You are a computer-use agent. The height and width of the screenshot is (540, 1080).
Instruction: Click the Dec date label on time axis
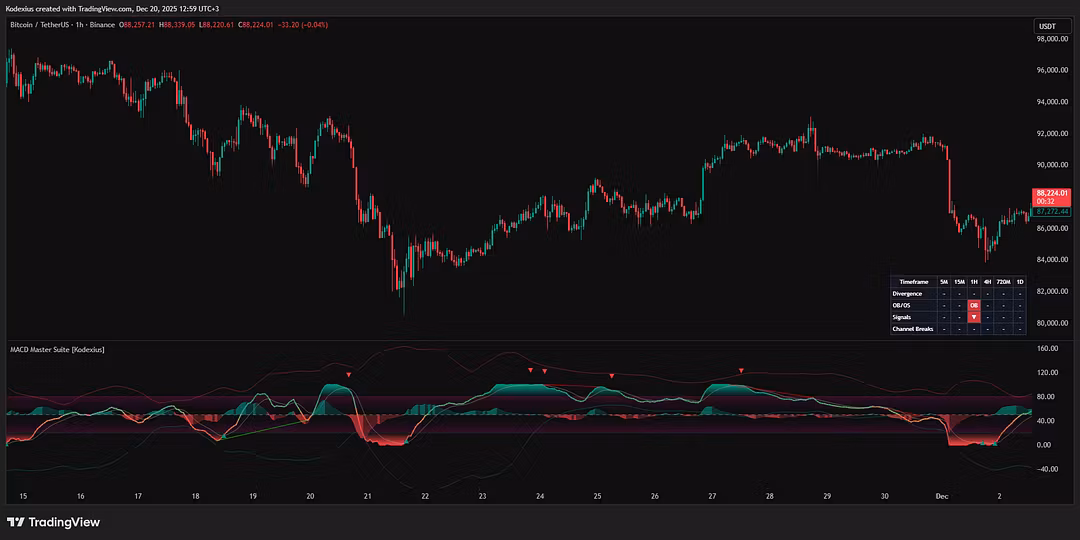[x=941, y=496]
